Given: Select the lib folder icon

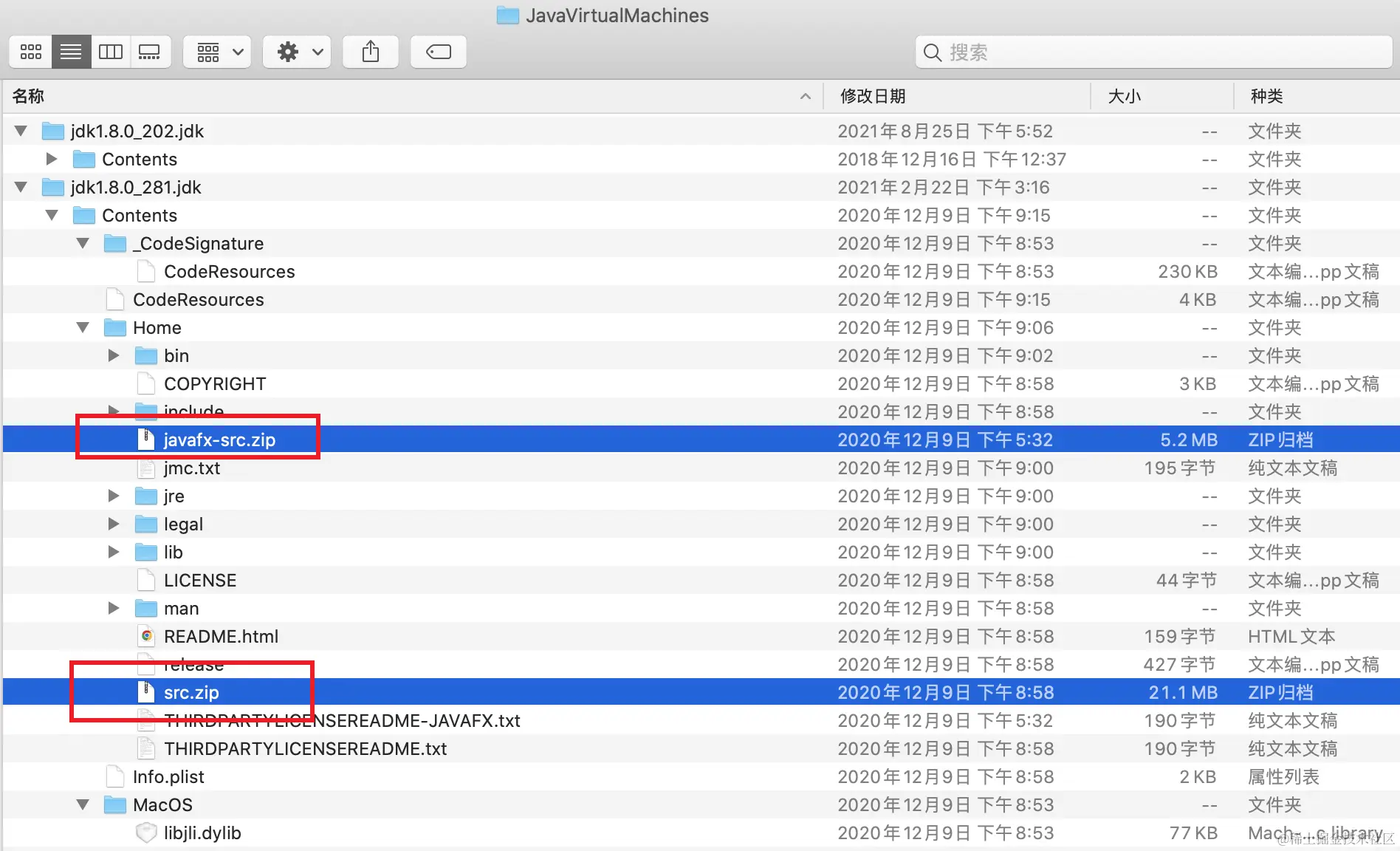Looking at the screenshot, I should 146,552.
